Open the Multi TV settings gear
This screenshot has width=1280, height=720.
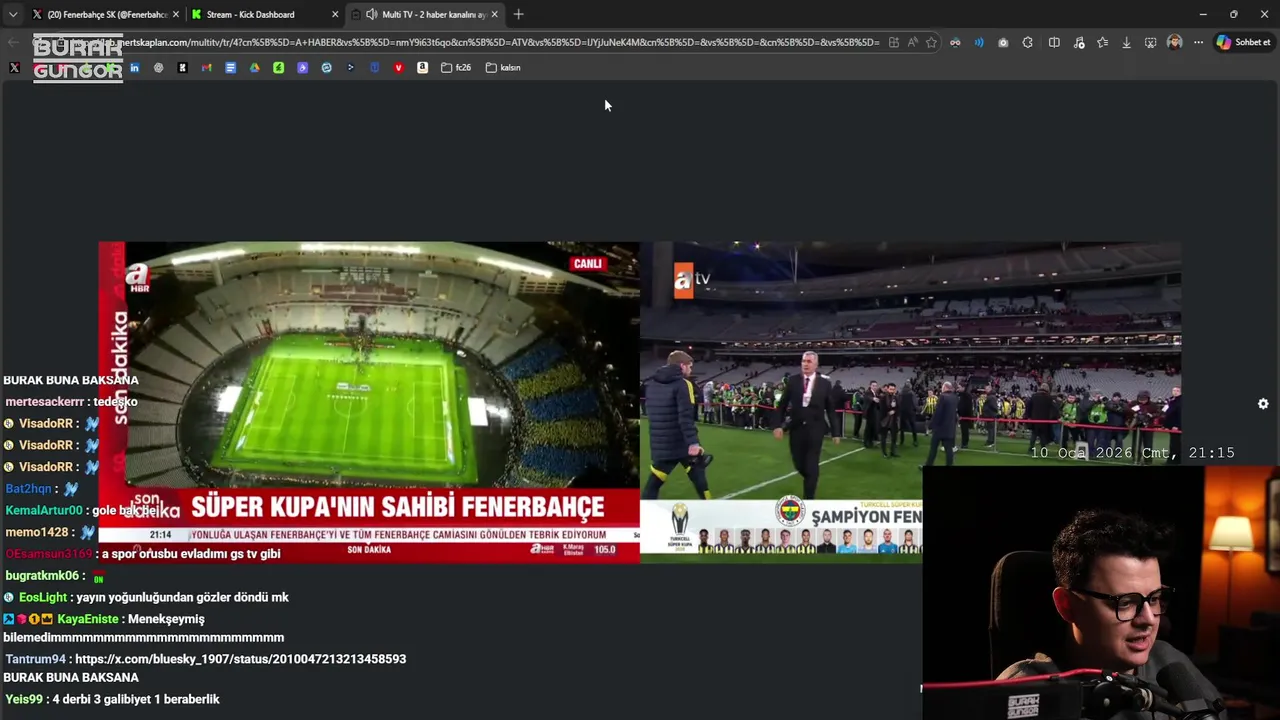pos(1263,404)
